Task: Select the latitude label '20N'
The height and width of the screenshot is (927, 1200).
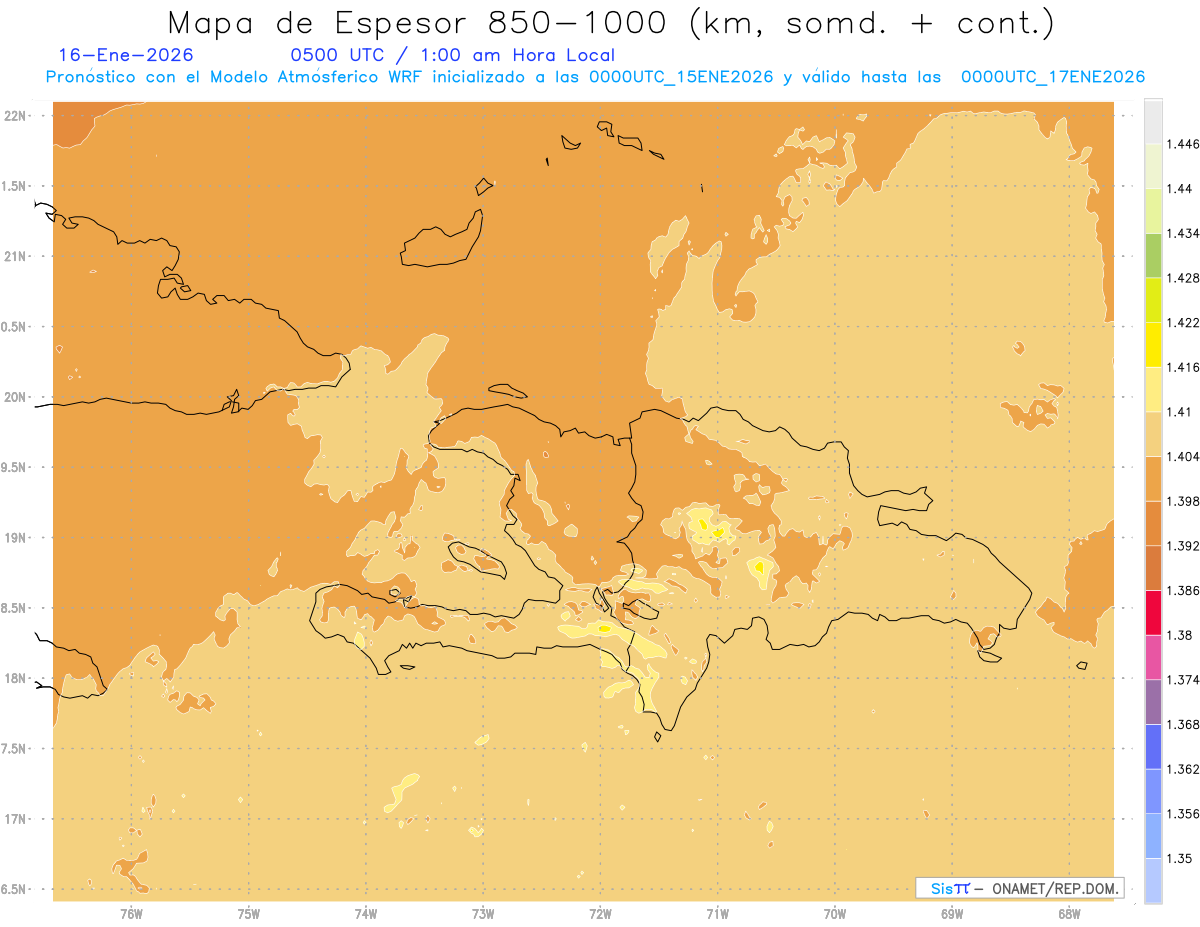Action: [14, 397]
